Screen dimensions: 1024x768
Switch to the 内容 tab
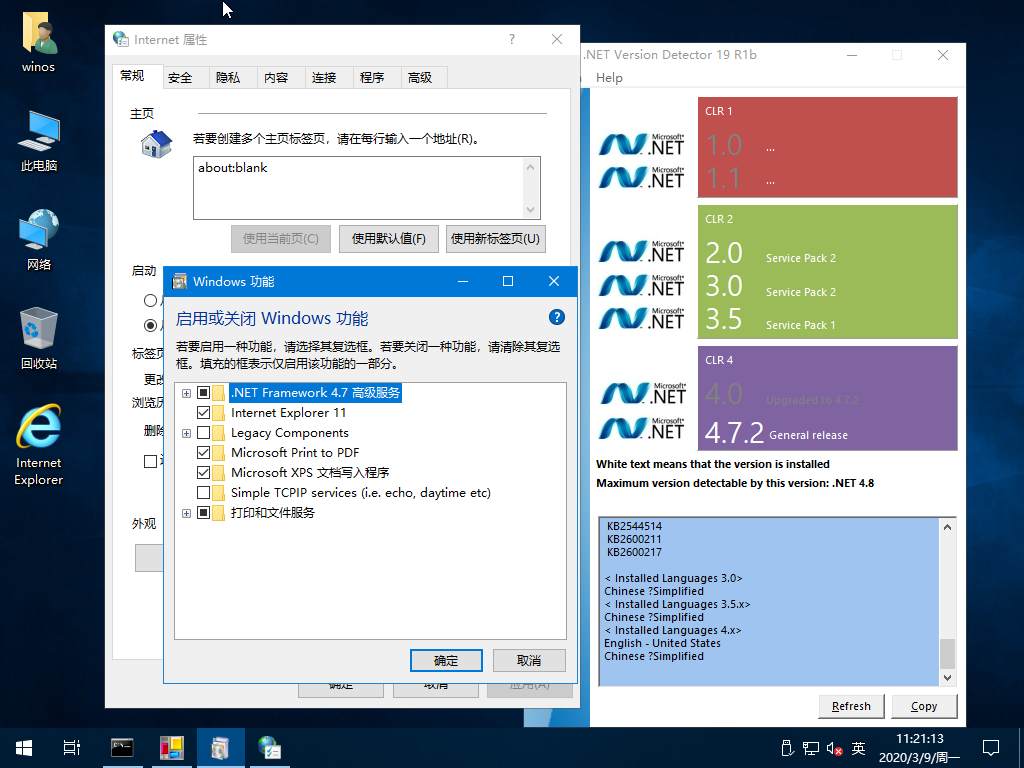(x=276, y=78)
